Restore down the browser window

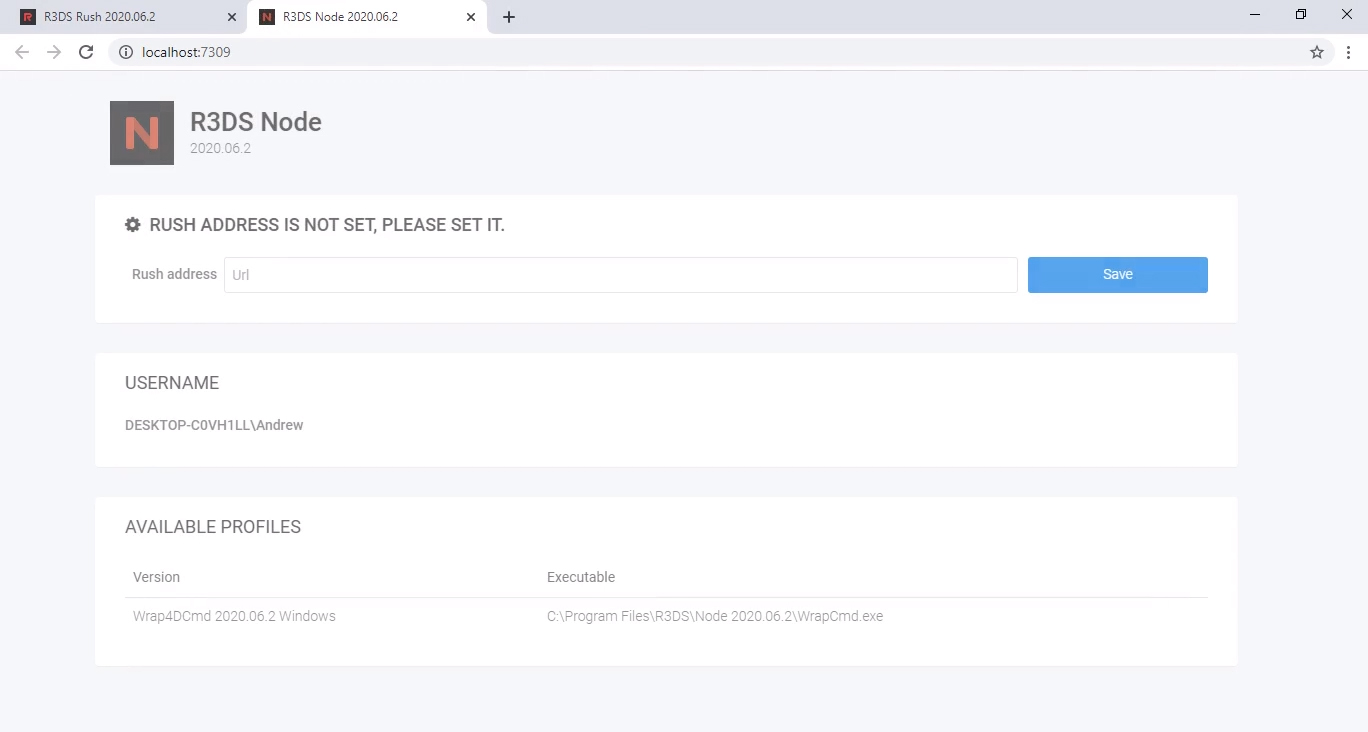pyautogui.click(x=1301, y=14)
